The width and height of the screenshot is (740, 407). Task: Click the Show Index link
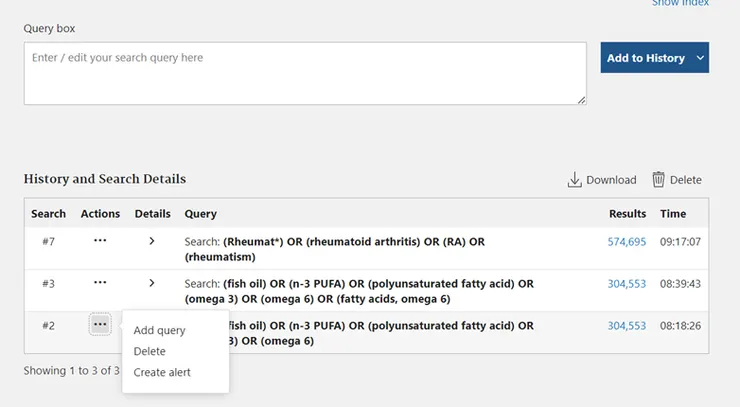pos(680,3)
